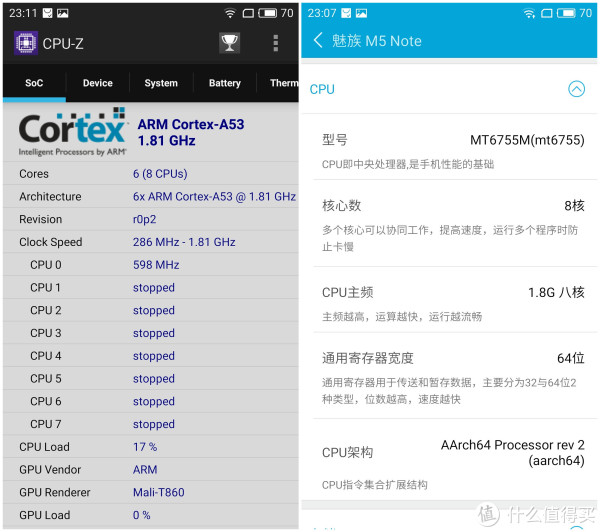Switch to the Battery tab
600x532 pixels.
click(x=225, y=83)
